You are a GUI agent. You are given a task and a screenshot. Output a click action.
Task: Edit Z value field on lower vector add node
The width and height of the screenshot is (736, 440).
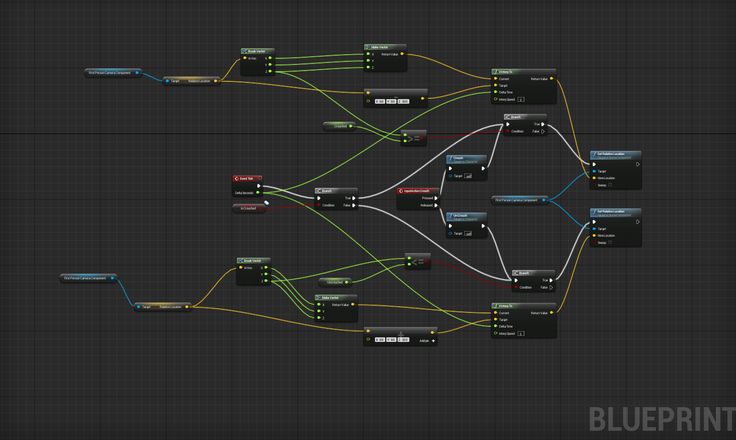click(x=403, y=340)
